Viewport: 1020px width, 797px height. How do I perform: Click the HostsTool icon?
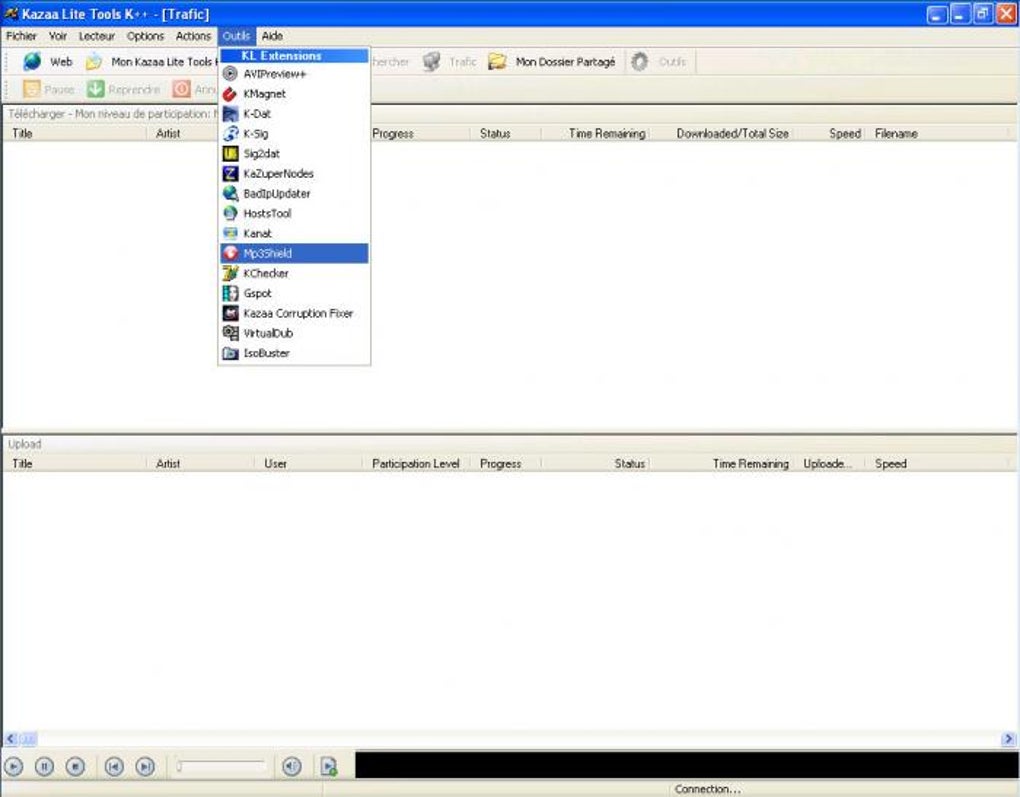pos(230,213)
